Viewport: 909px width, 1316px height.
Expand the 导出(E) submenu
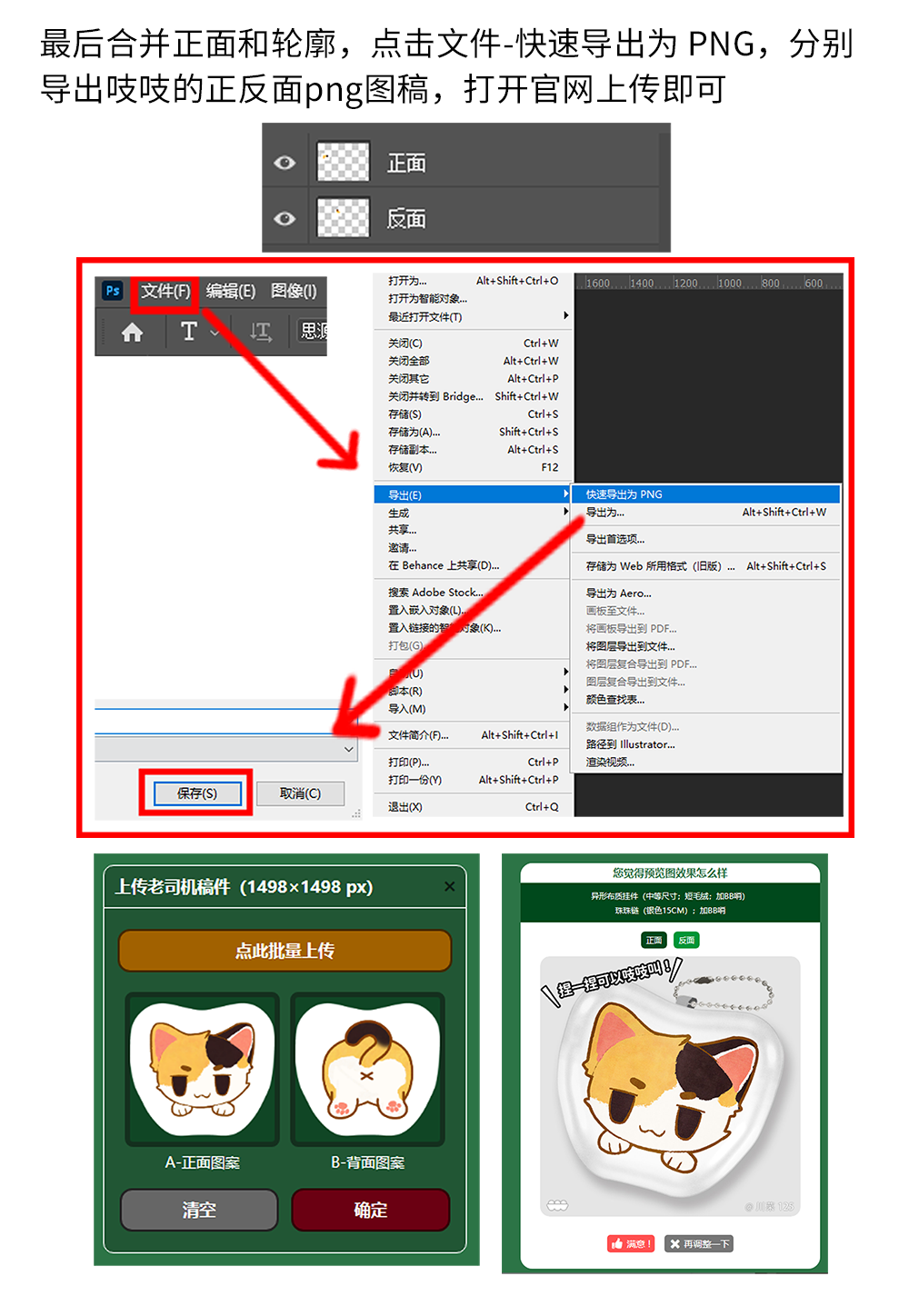click(x=405, y=493)
